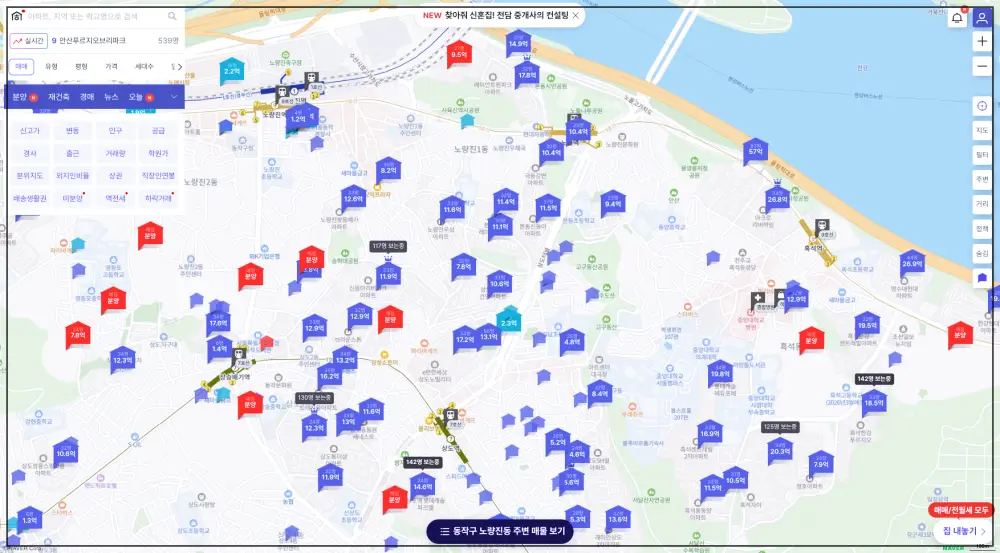
Task: Select the 16.9억 apartment marker
Action: pos(709,433)
